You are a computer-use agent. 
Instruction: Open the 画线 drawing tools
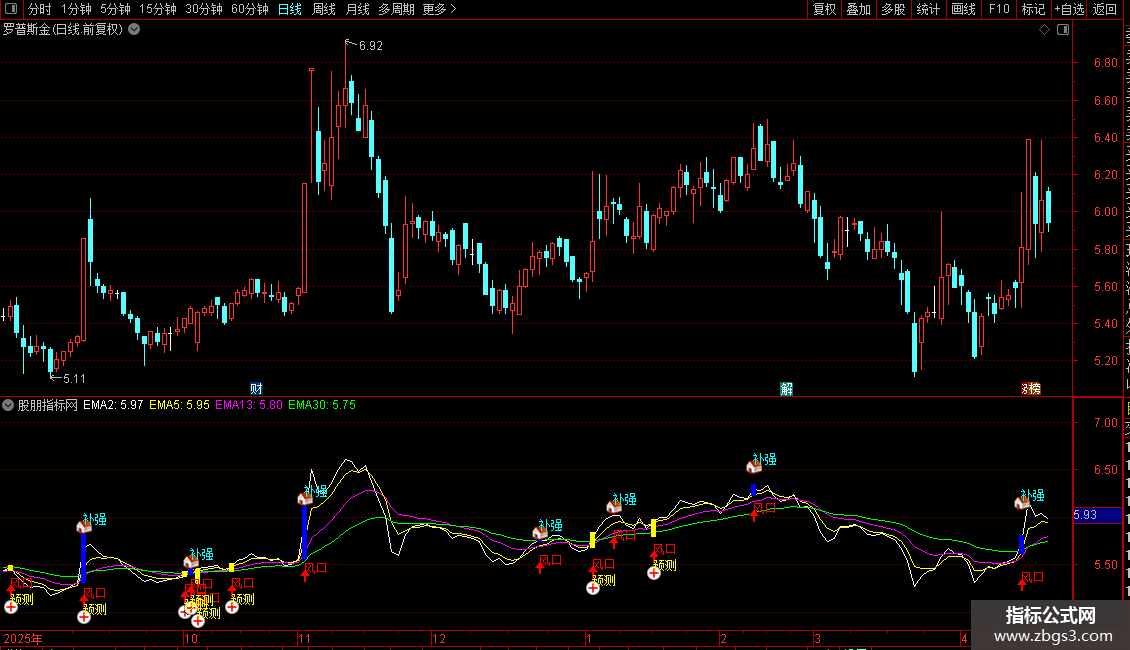coord(964,9)
